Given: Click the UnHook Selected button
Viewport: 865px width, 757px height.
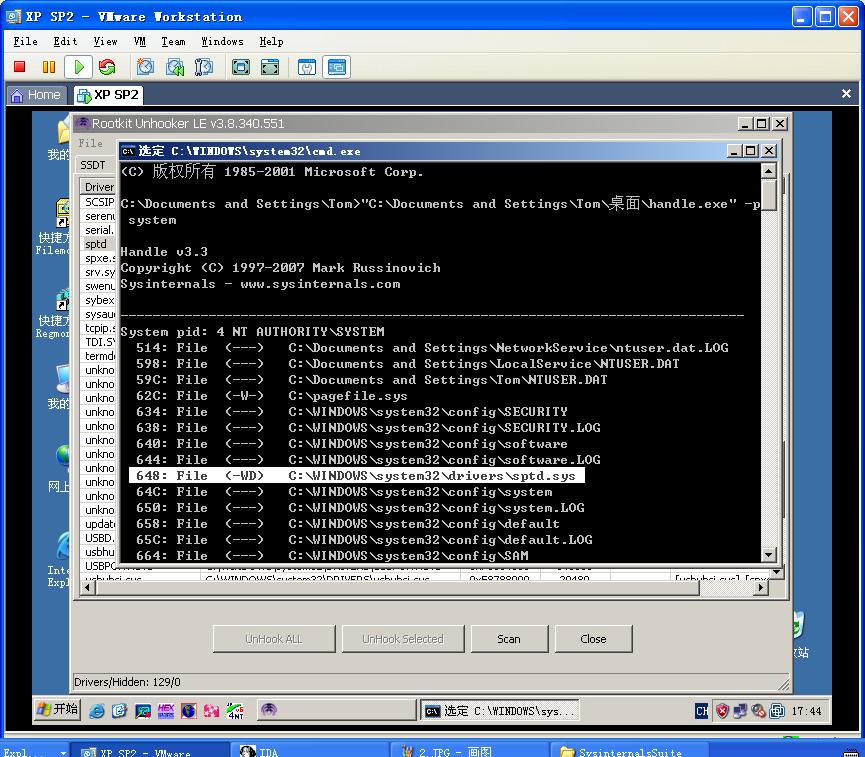Looking at the screenshot, I should tap(403, 639).
